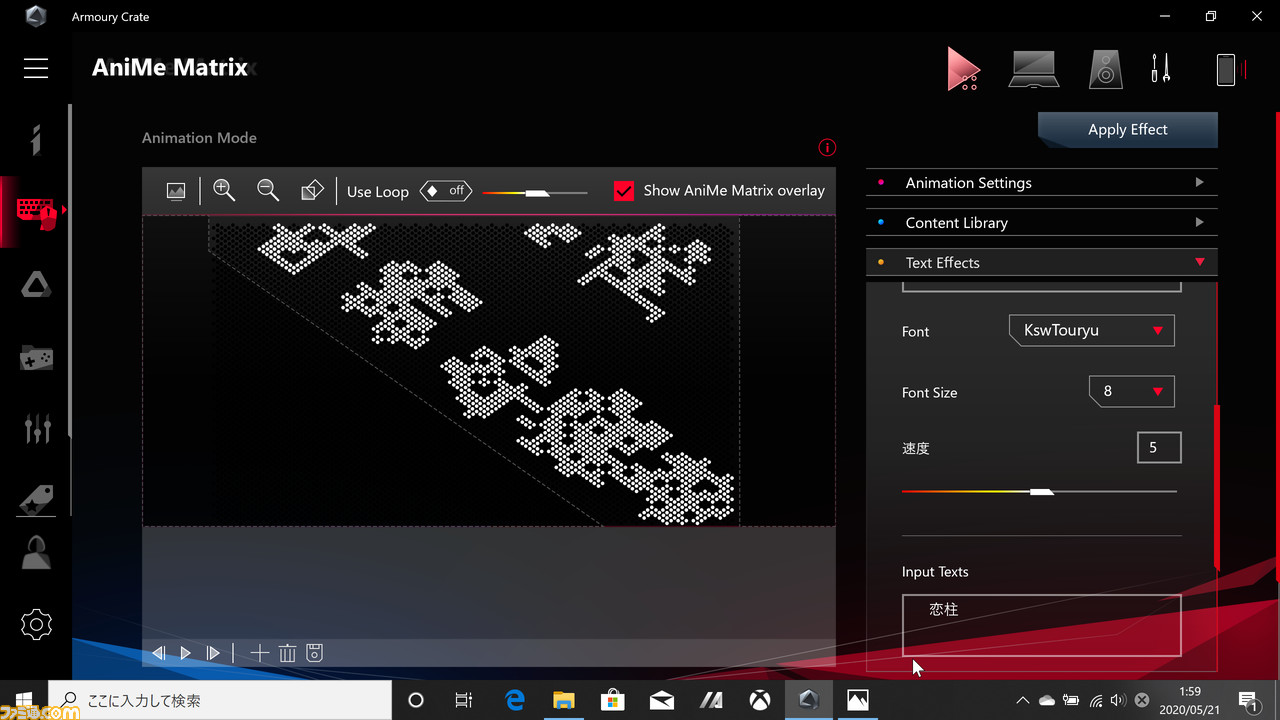Go to the next animation frame
1280x720 pixels.
(x=212, y=653)
